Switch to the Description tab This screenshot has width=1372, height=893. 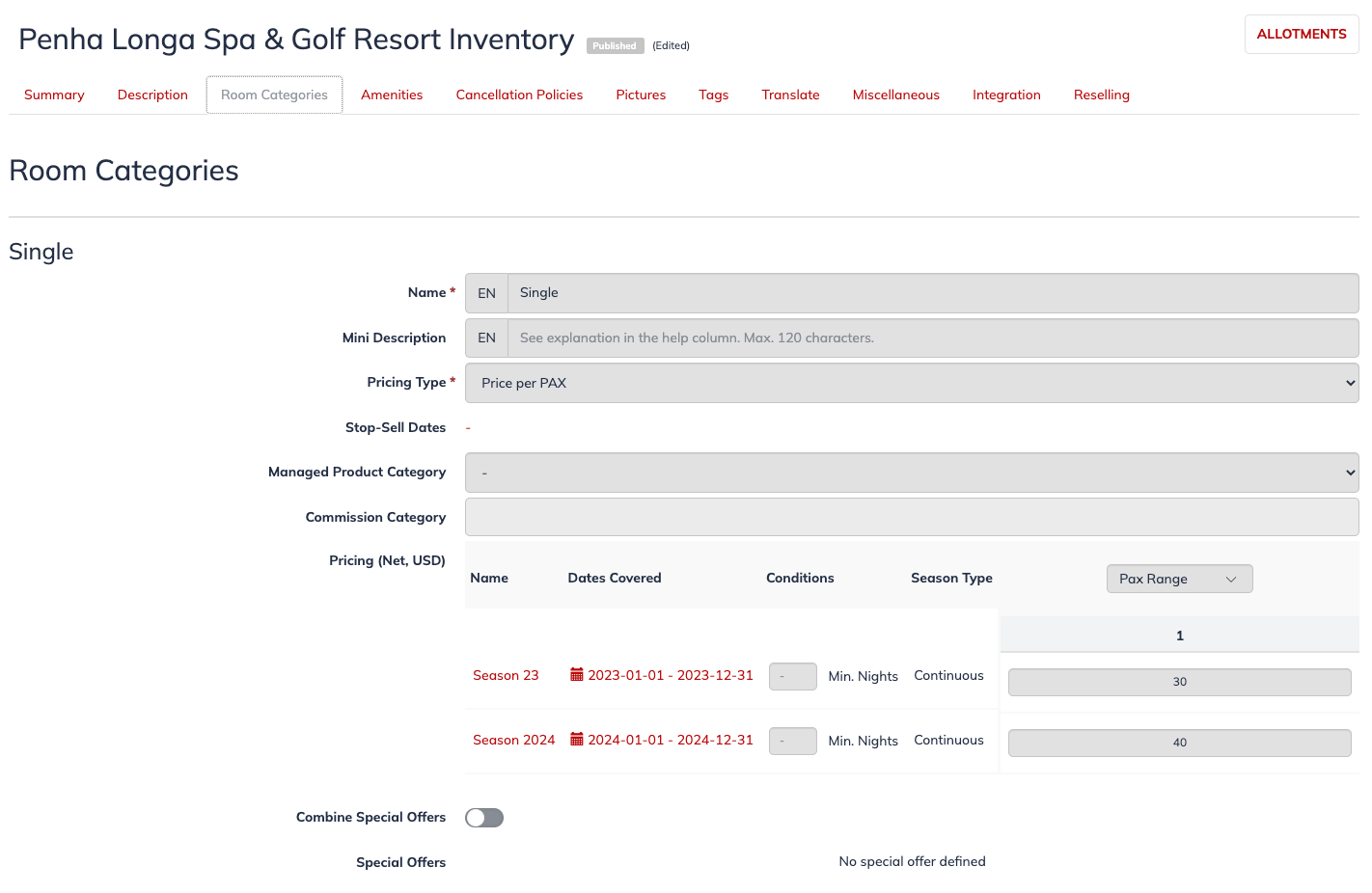pos(152,95)
